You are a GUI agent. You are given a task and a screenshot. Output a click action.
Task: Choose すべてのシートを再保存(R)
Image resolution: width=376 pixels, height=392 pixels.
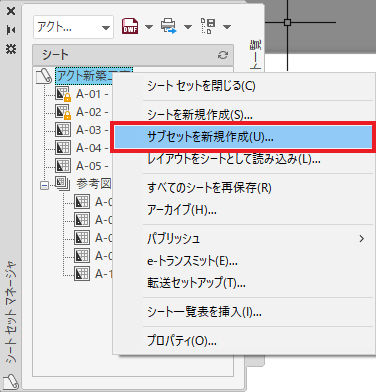244,188
